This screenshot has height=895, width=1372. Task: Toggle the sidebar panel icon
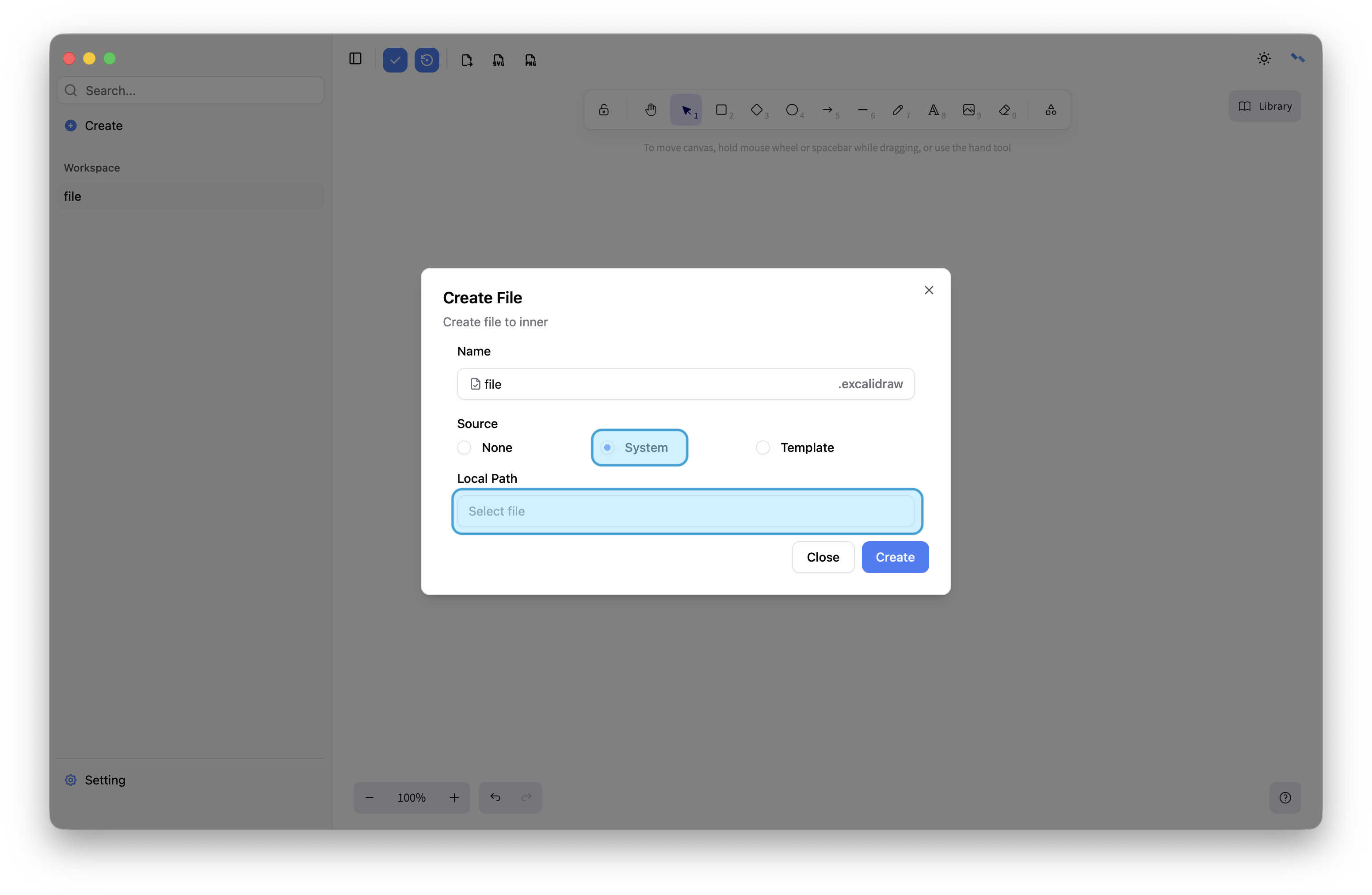355,59
